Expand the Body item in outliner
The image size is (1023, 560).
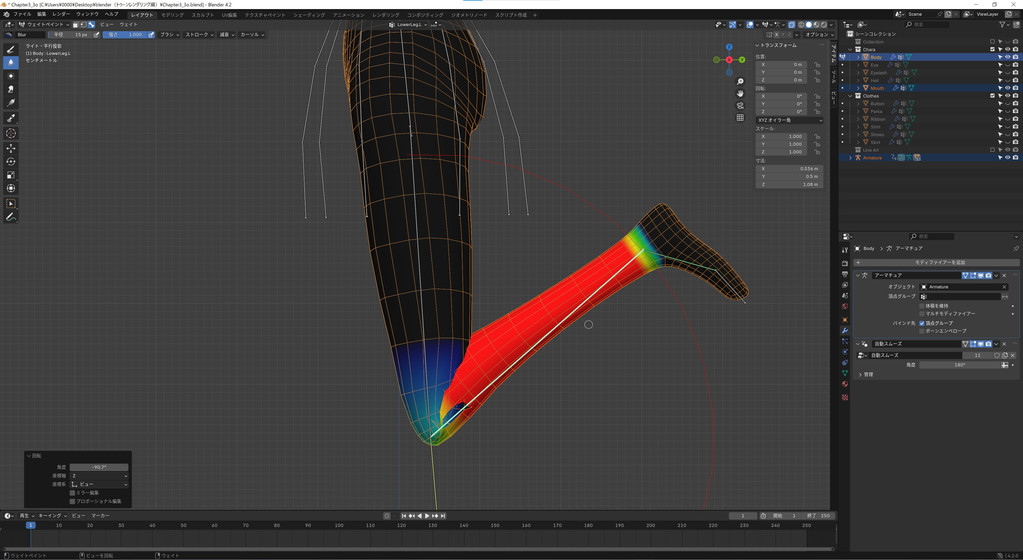pos(858,57)
